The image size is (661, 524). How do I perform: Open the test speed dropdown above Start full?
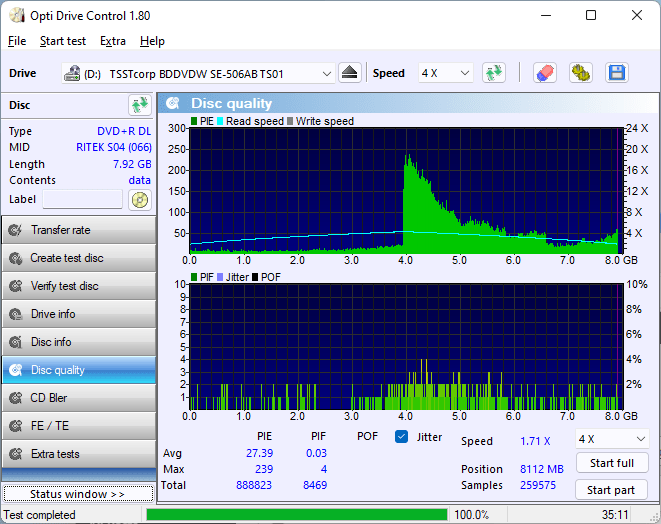[x=611, y=439]
